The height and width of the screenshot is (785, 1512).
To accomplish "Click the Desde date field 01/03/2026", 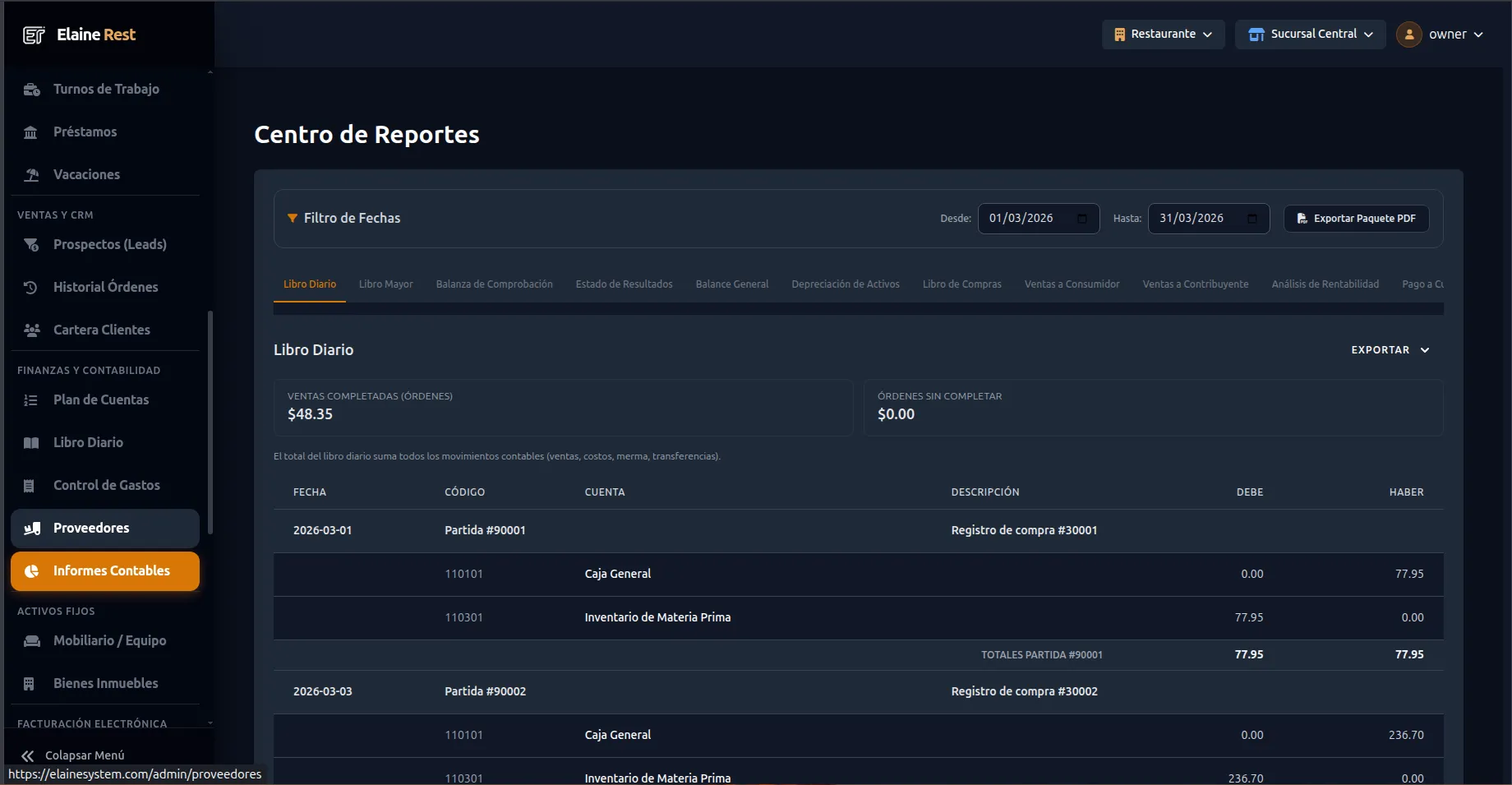I will [1039, 219].
